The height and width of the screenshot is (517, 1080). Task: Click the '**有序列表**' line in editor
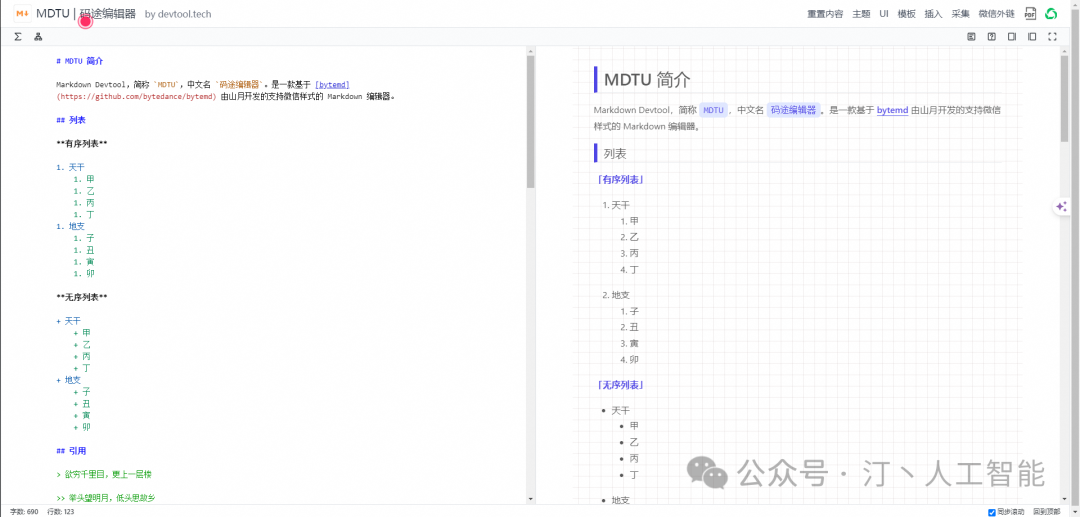tap(82, 144)
